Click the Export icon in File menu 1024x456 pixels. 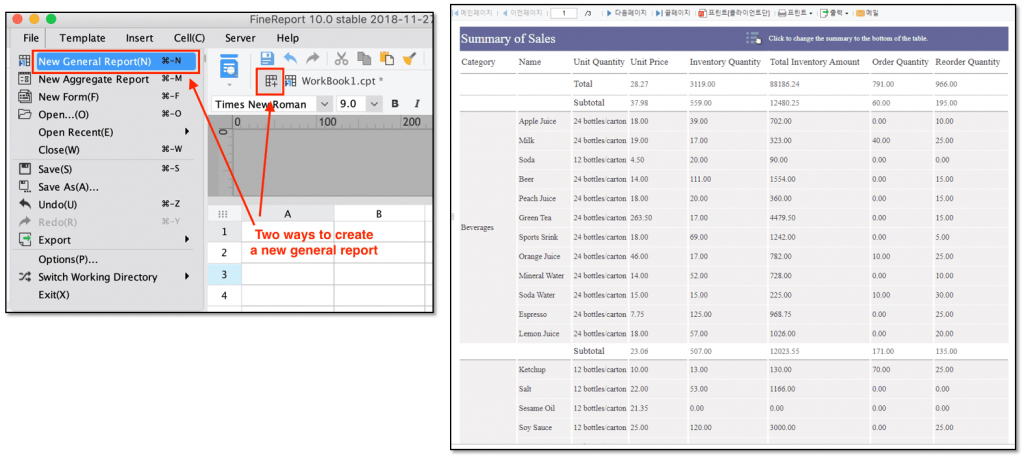[x=24, y=240]
